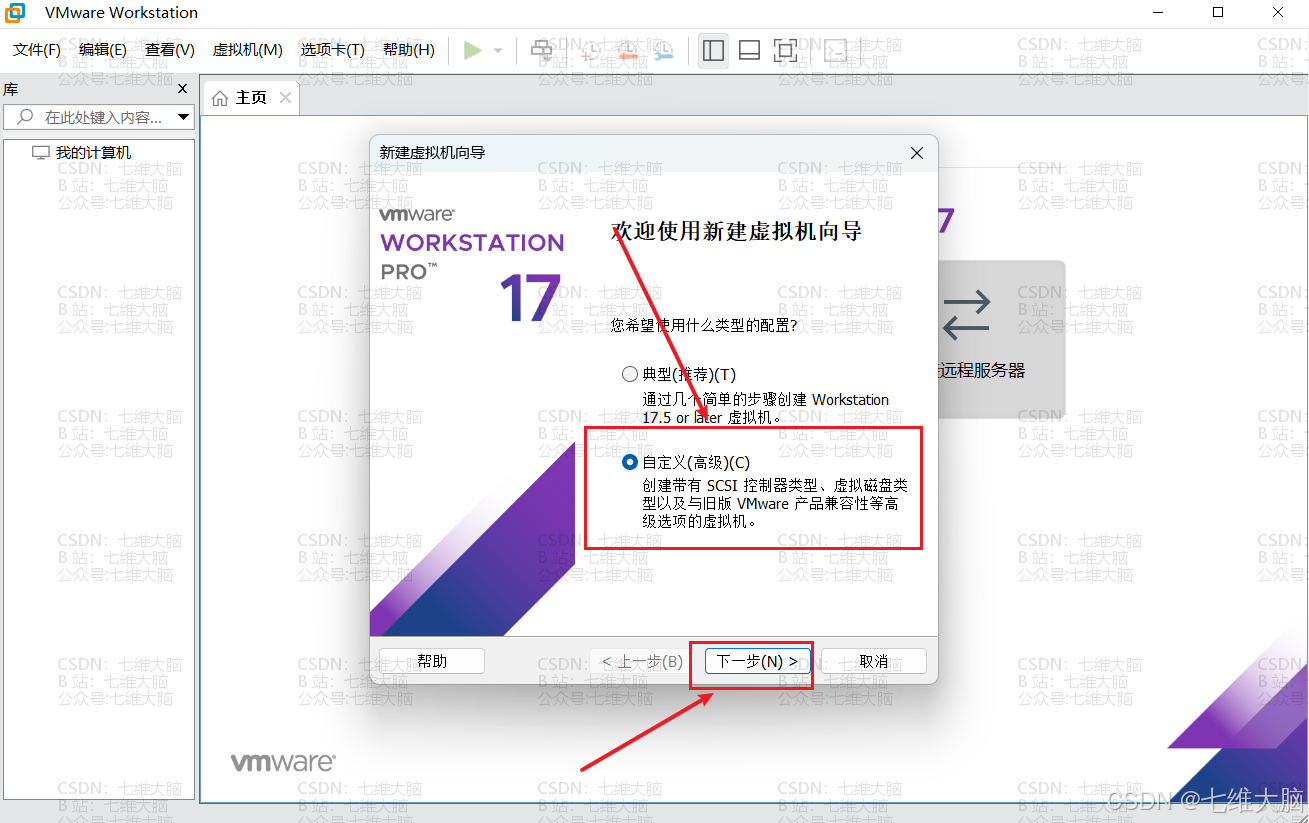Open the 文件(F) menu

(37, 50)
